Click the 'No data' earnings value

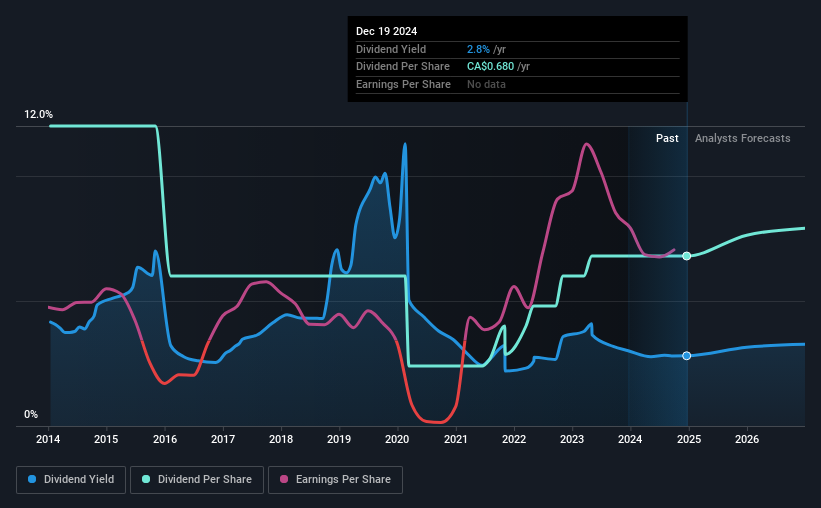tap(486, 84)
